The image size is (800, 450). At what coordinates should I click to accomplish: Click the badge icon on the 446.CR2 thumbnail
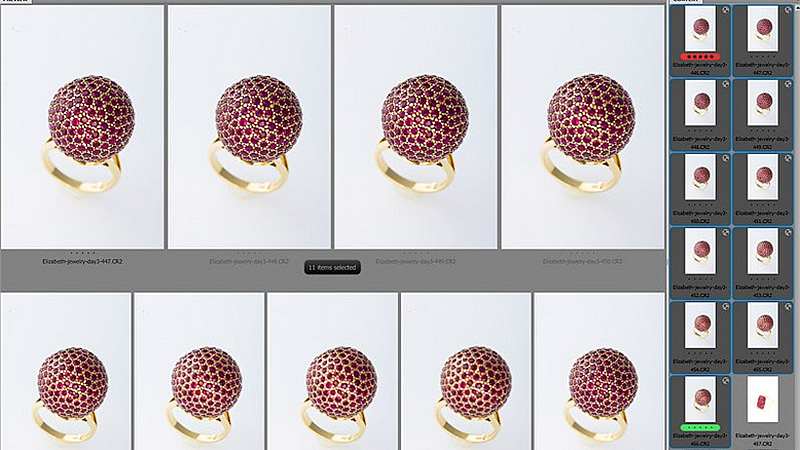[x=726, y=10]
